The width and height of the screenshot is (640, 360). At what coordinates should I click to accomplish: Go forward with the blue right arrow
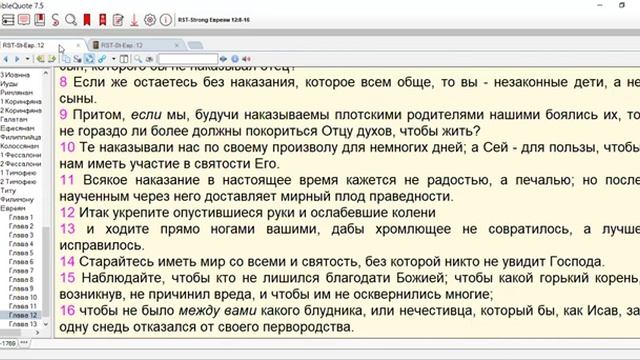point(17,59)
